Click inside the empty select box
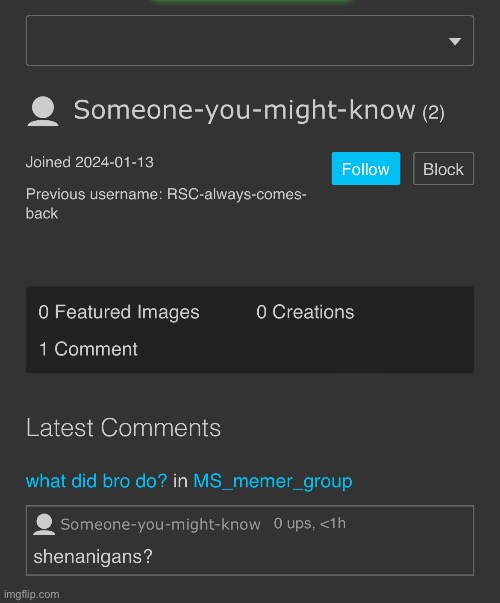Image resolution: width=500 pixels, height=603 pixels. point(250,40)
